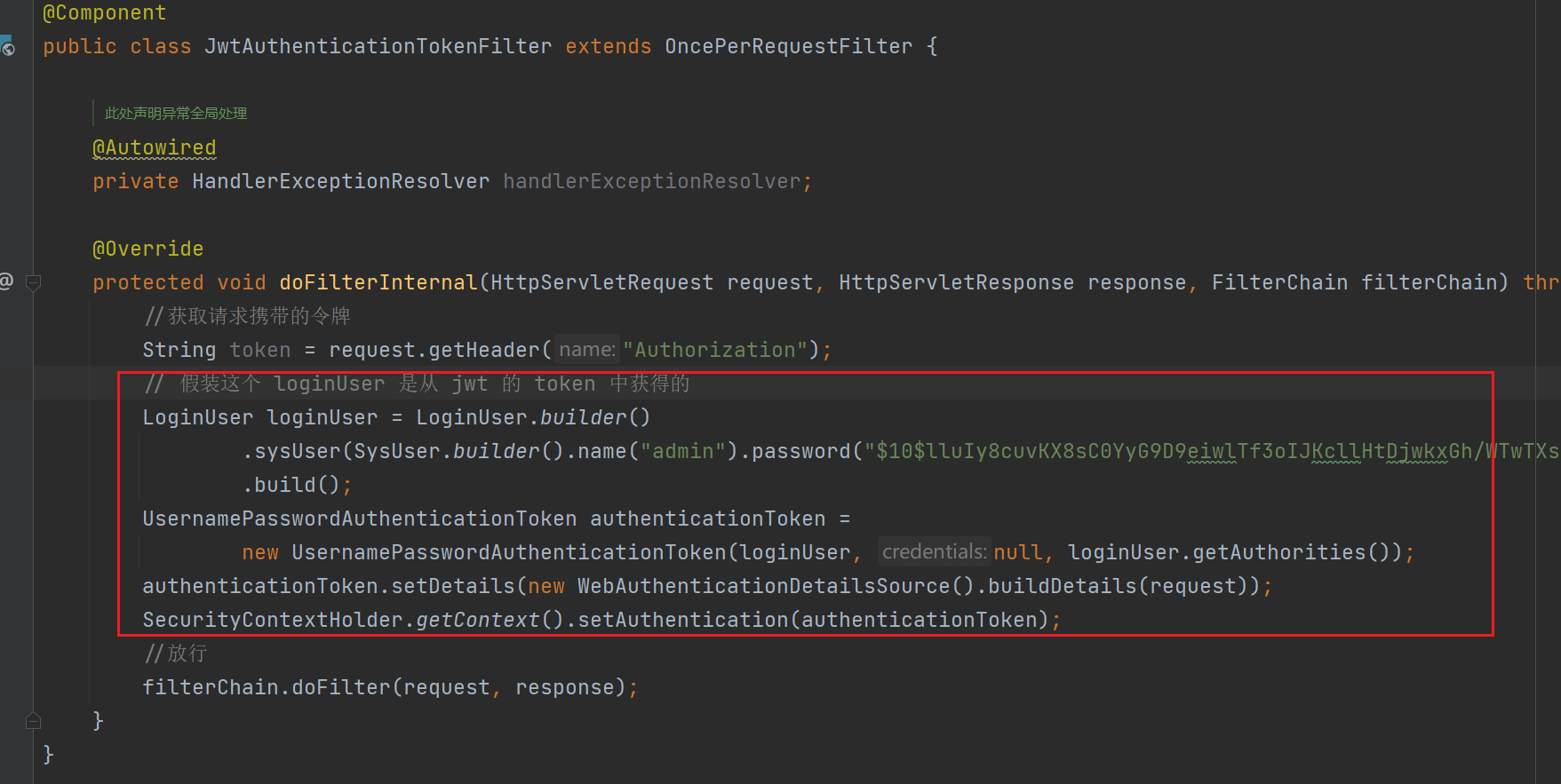The width and height of the screenshot is (1561, 784).
Task: Click the 'name:' parameter hint in getHeader
Action: 586,350
